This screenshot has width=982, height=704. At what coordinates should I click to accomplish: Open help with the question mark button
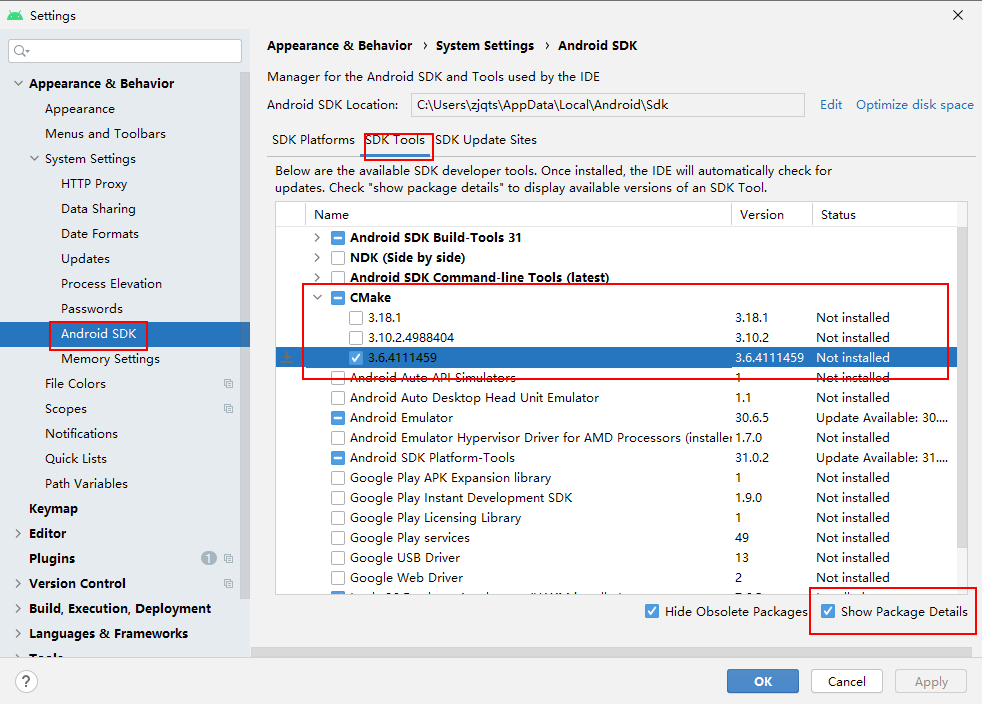[26, 681]
